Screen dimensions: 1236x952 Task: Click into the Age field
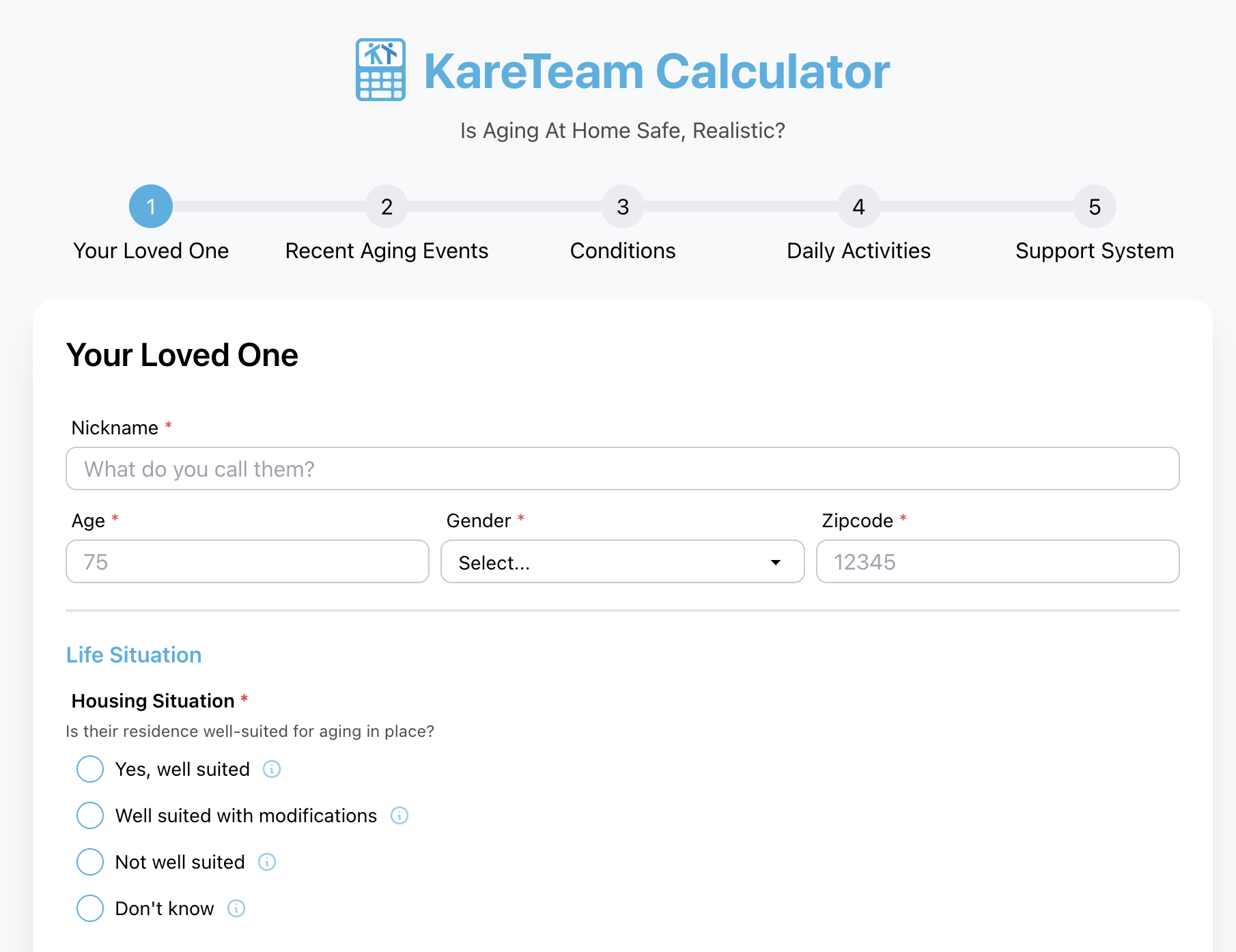[248, 561]
